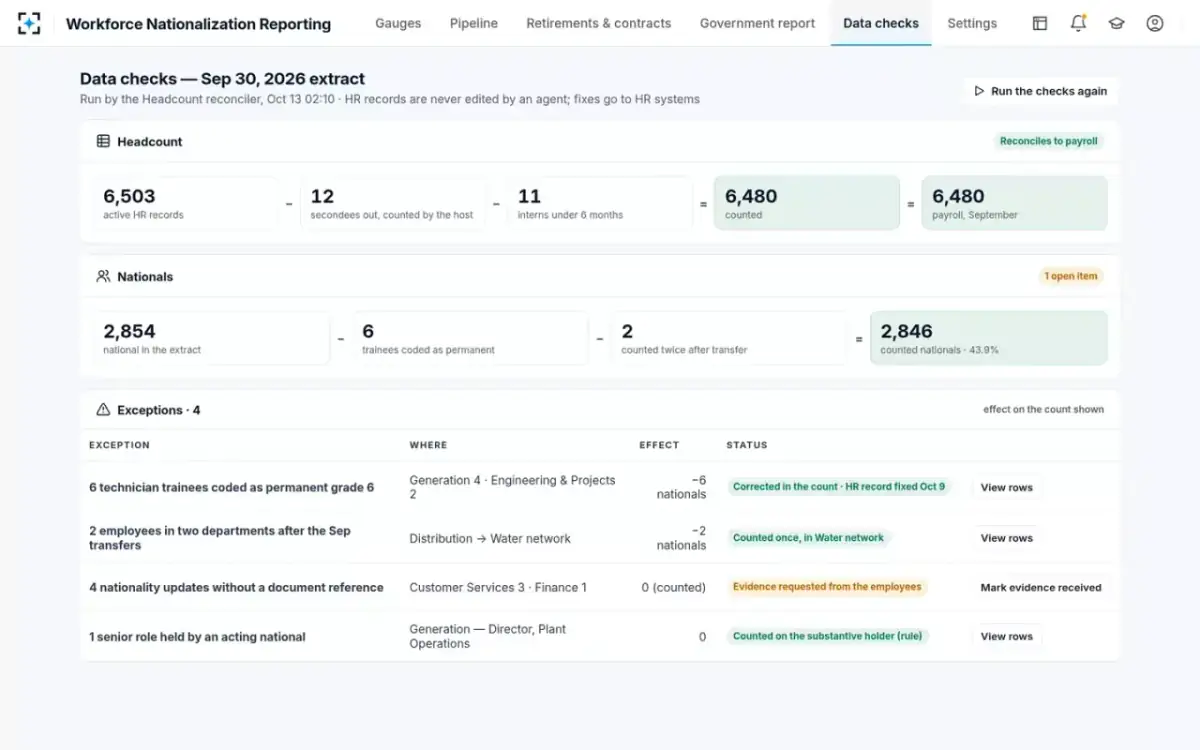Click the Where column header
Image resolution: width=1200 pixels, height=750 pixels.
[428, 445]
